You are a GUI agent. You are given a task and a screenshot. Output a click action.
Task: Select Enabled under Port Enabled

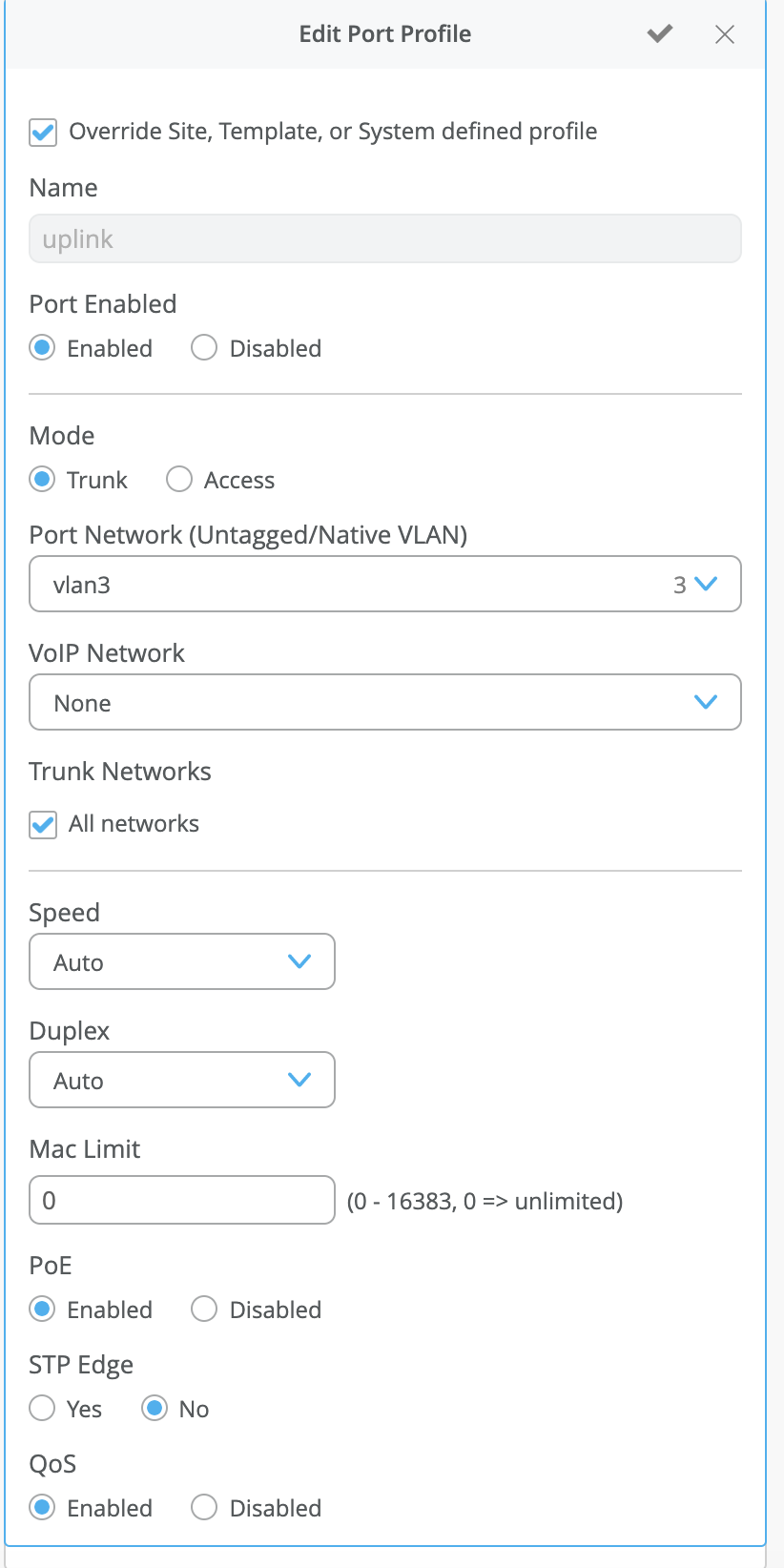coord(42,348)
